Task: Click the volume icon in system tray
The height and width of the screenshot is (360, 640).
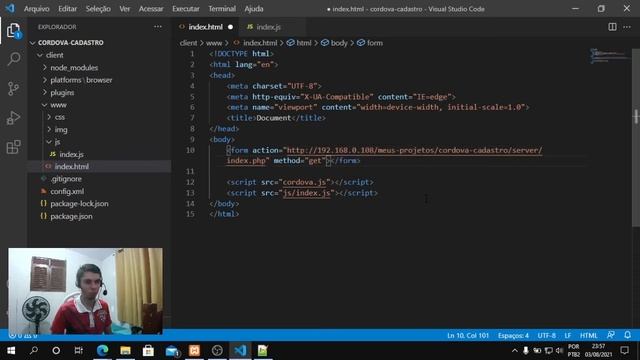Action: point(559,351)
